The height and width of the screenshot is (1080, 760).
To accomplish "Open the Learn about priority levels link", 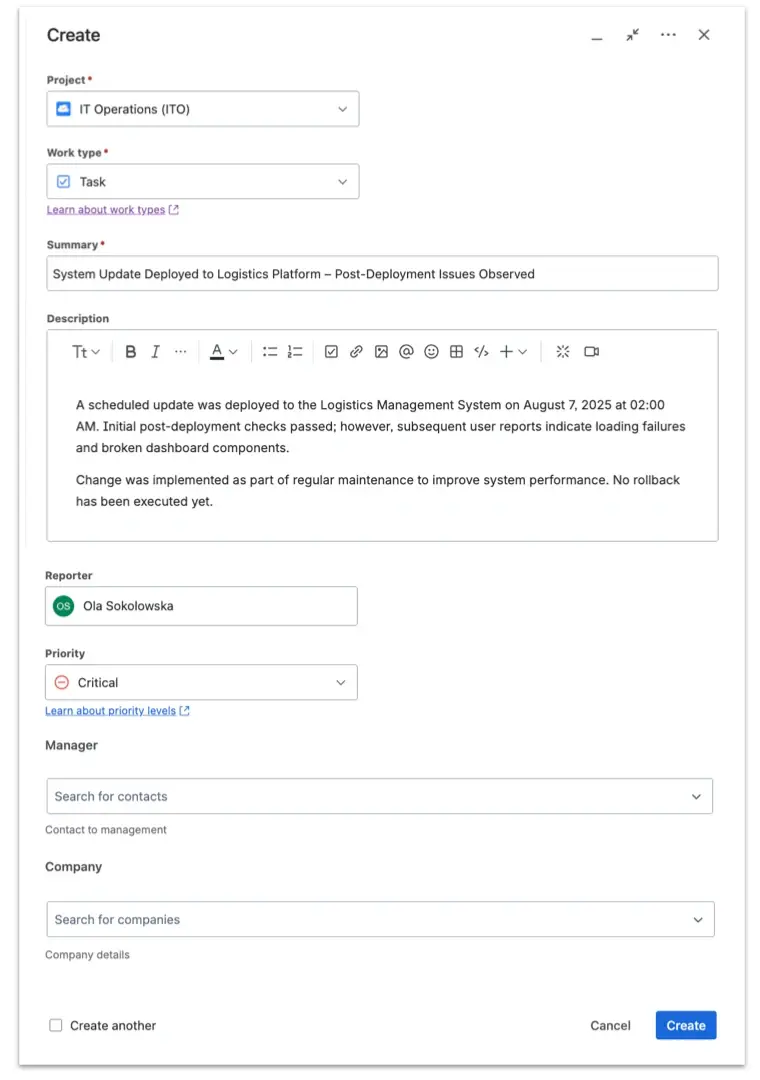I will click(110, 710).
